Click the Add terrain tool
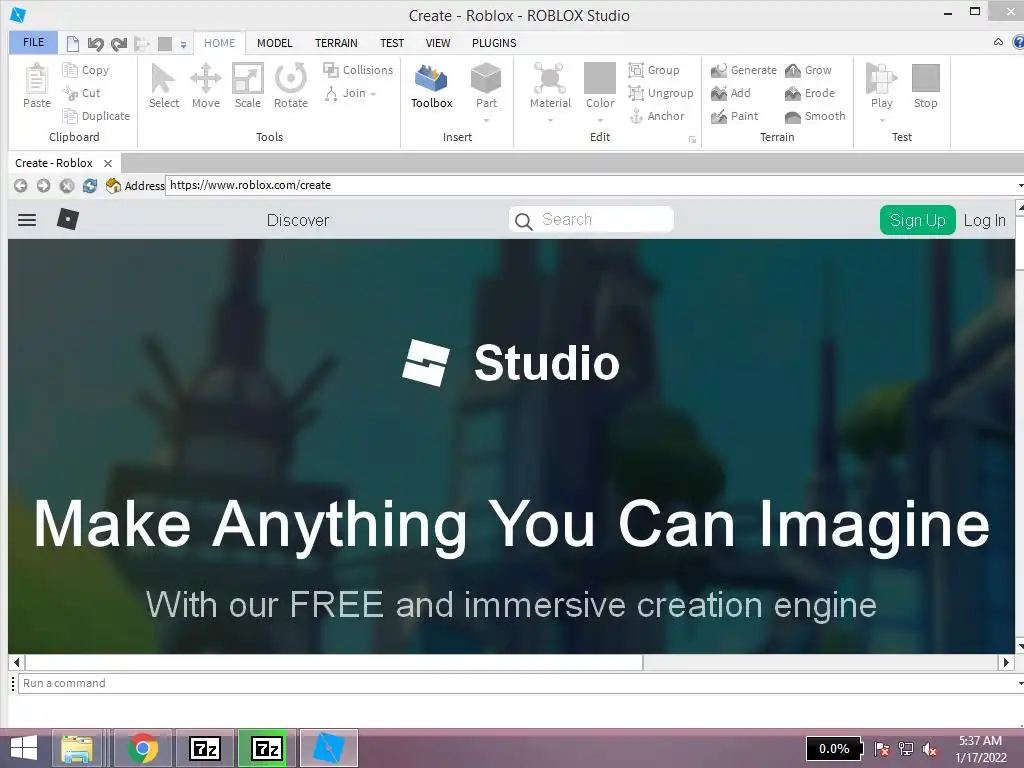1024x768 pixels. pos(731,93)
